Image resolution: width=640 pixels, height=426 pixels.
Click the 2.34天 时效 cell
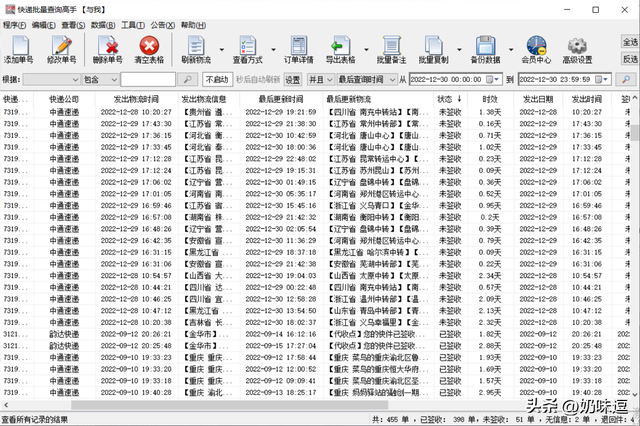(489, 276)
